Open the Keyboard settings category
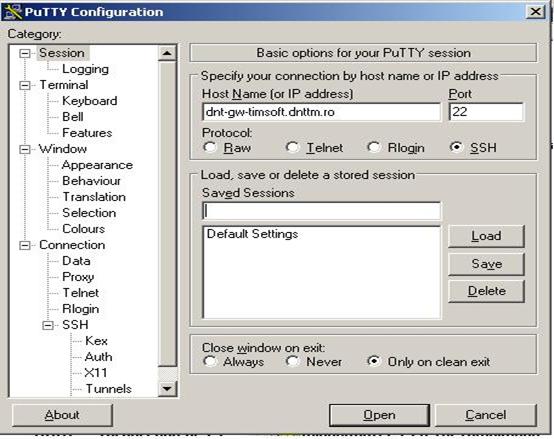The height and width of the screenshot is (439, 554). (90, 101)
